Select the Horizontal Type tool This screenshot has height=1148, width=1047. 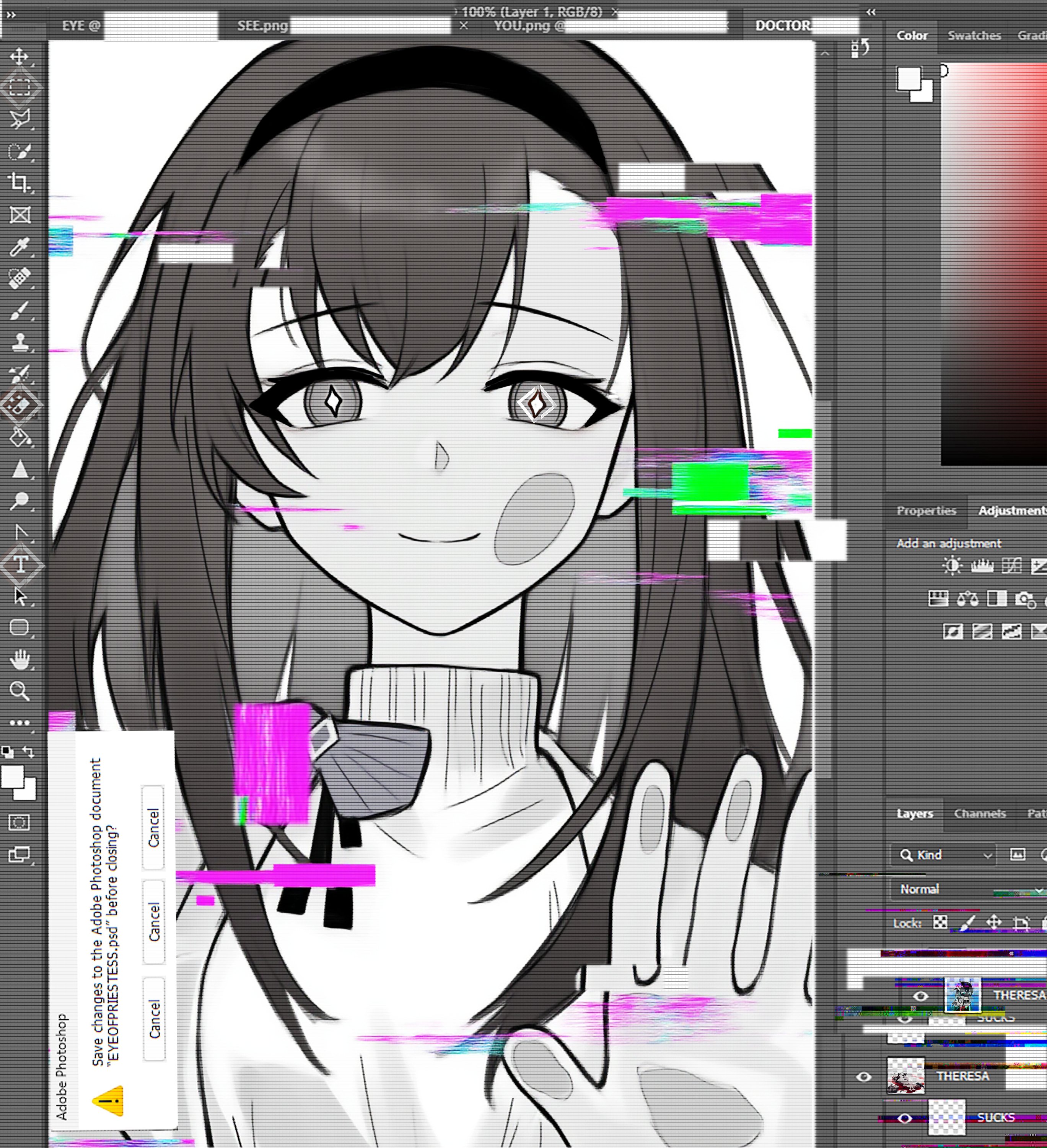pyautogui.click(x=21, y=564)
